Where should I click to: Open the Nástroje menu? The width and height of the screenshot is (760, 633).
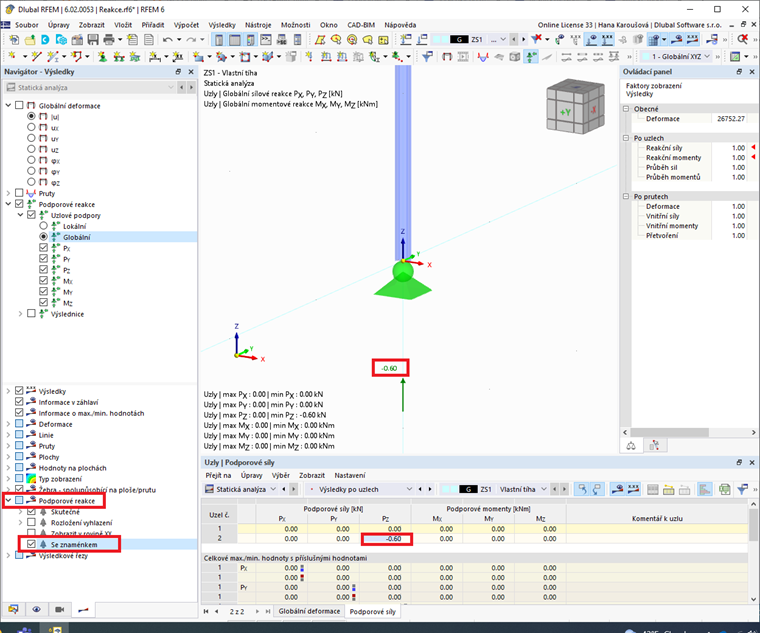click(258, 25)
